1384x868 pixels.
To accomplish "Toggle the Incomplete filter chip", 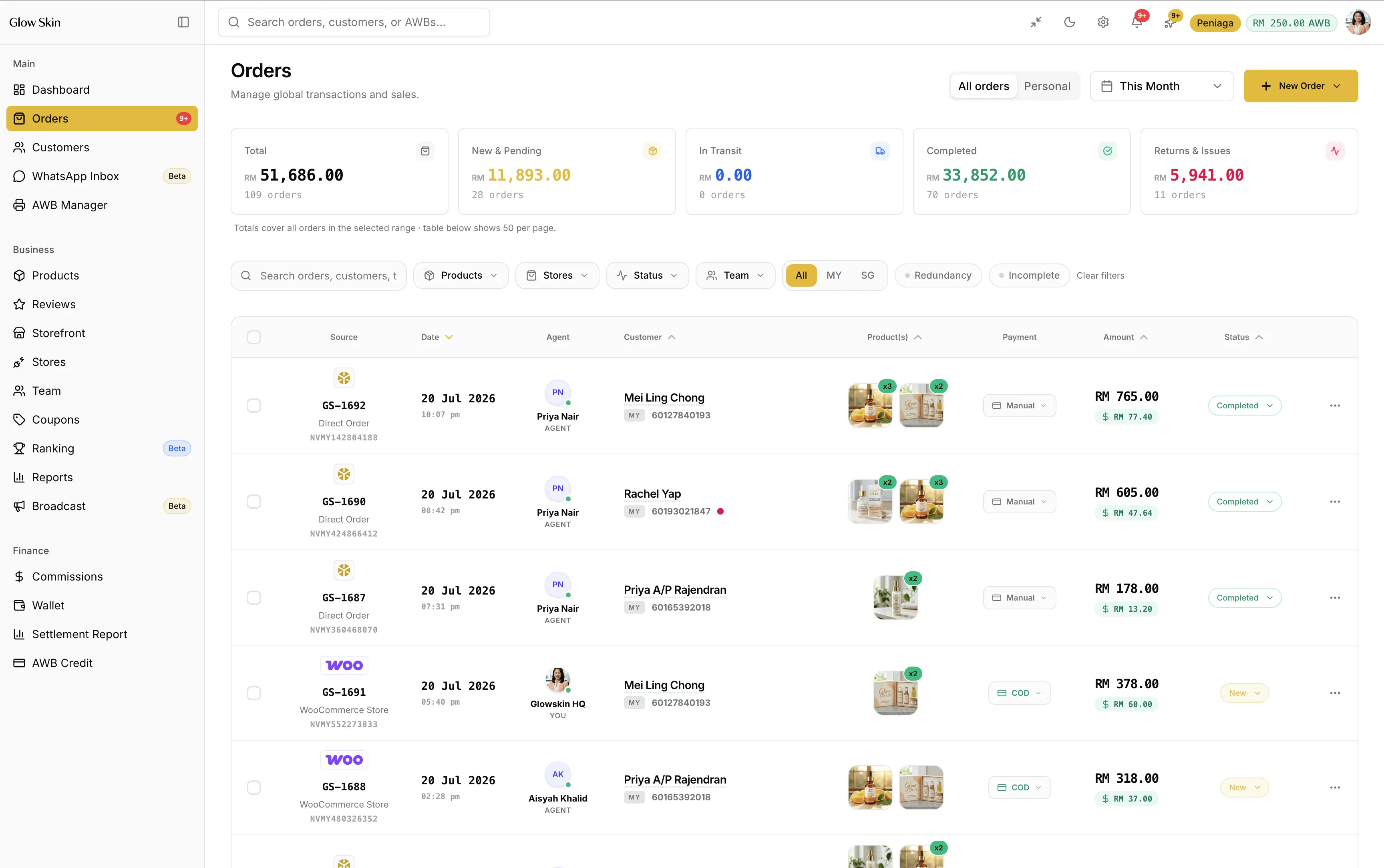I will click(x=1029, y=275).
